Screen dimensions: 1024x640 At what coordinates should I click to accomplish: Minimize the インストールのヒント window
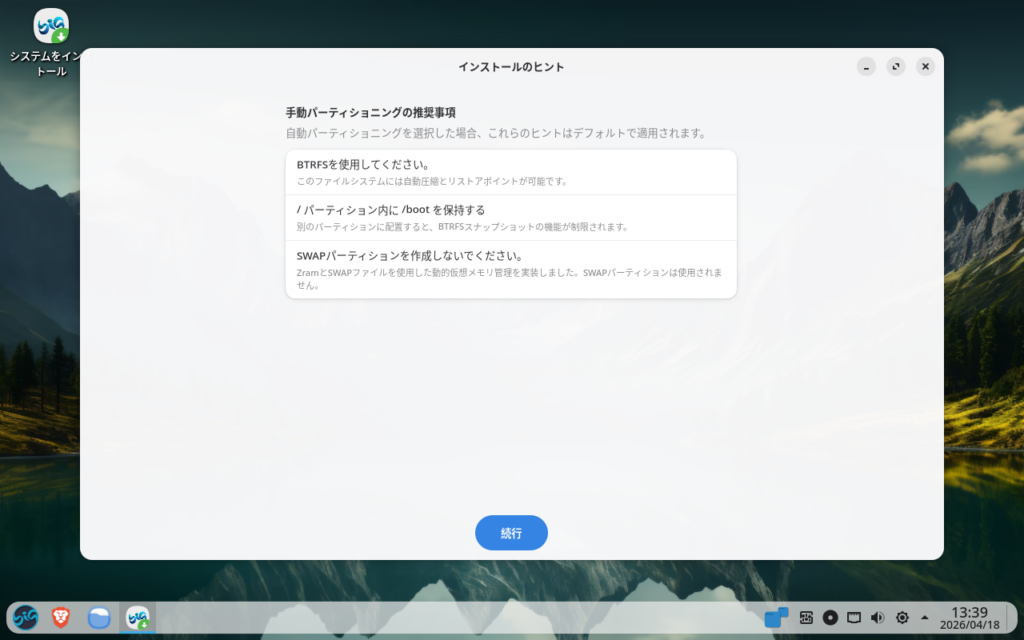coord(866,67)
